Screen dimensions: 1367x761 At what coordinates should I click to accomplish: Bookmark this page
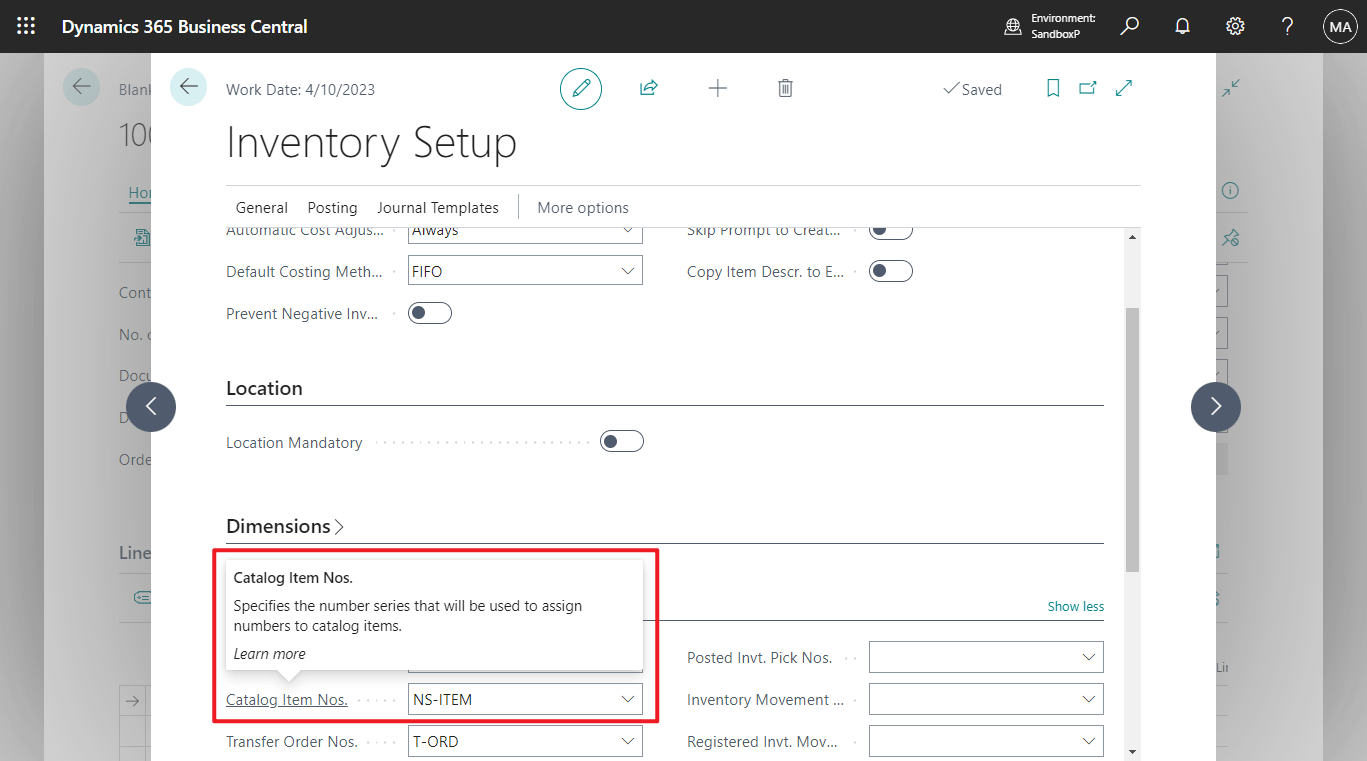click(x=1053, y=88)
